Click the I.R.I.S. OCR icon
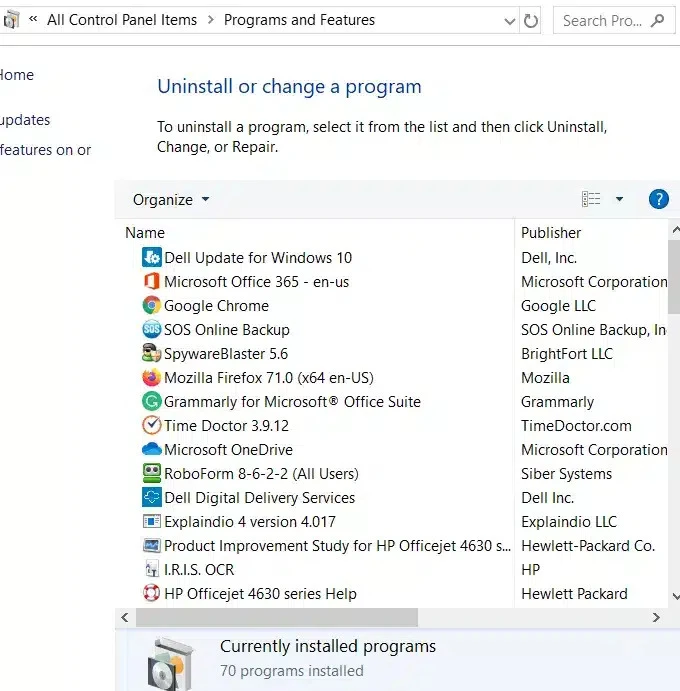Viewport: 680px width, 691px height. [x=152, y=569]
